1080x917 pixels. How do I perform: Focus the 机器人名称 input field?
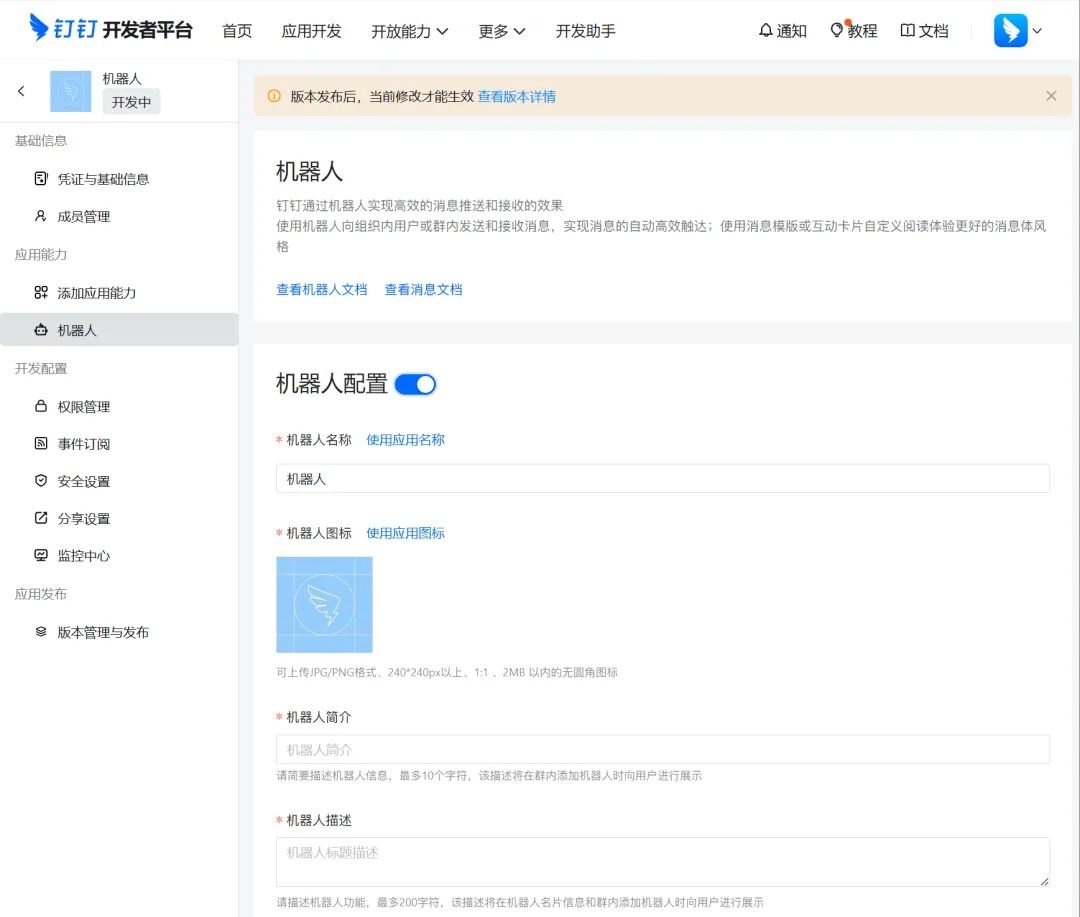pyautogui.click(x=663, y=478)
